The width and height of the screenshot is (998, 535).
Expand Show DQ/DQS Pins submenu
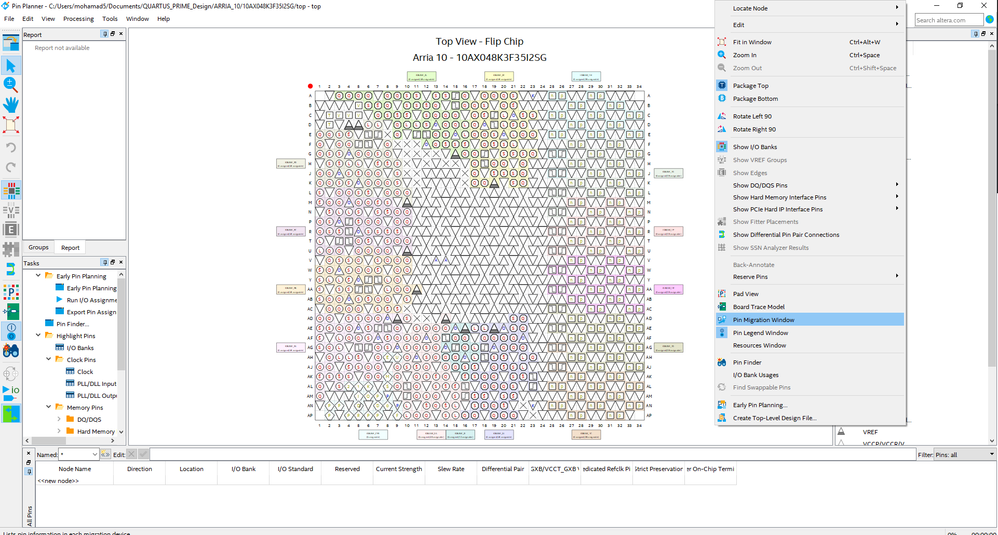tap(810, 185)
